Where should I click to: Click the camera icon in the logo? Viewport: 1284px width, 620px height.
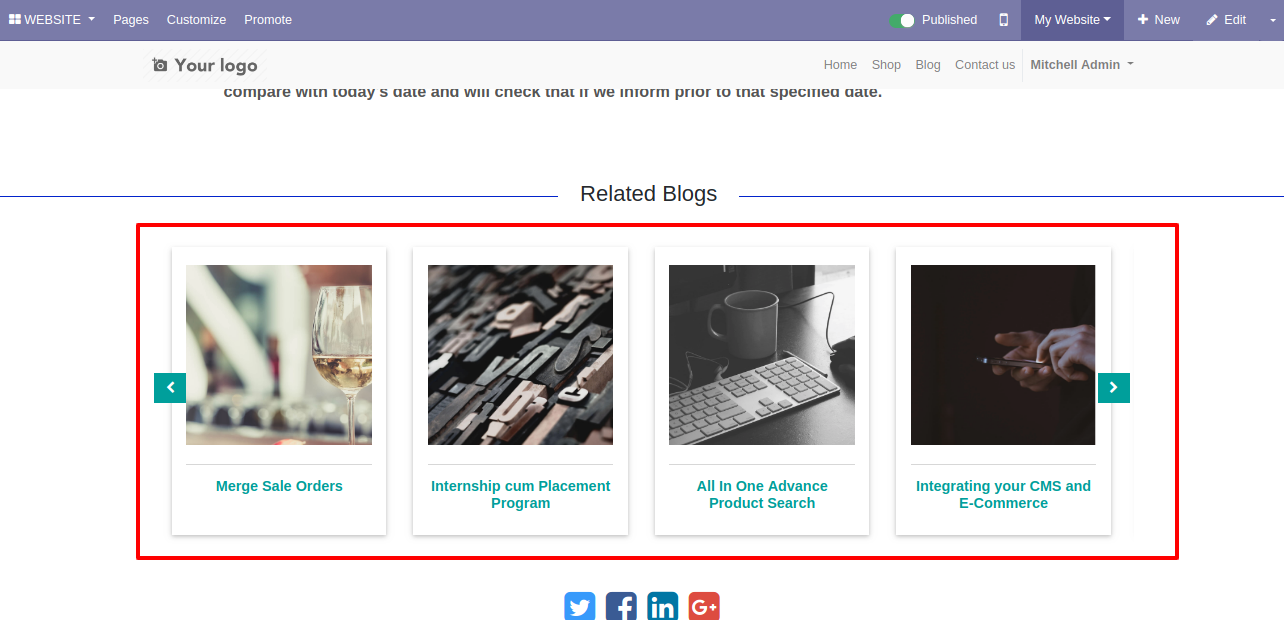click(160, 65)
